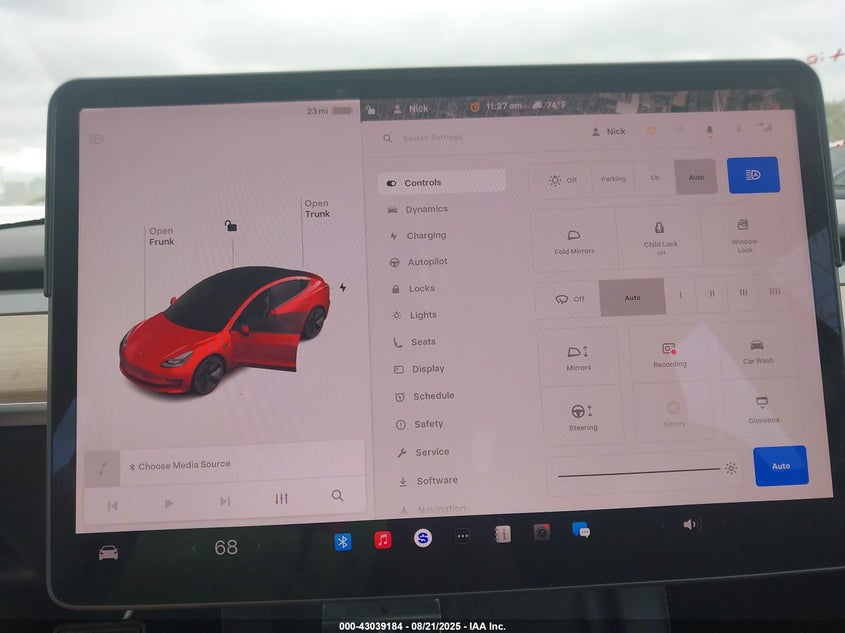Screen dimensions: 845x633
Task: Tap the lock icon above the car
Action: 231,226
